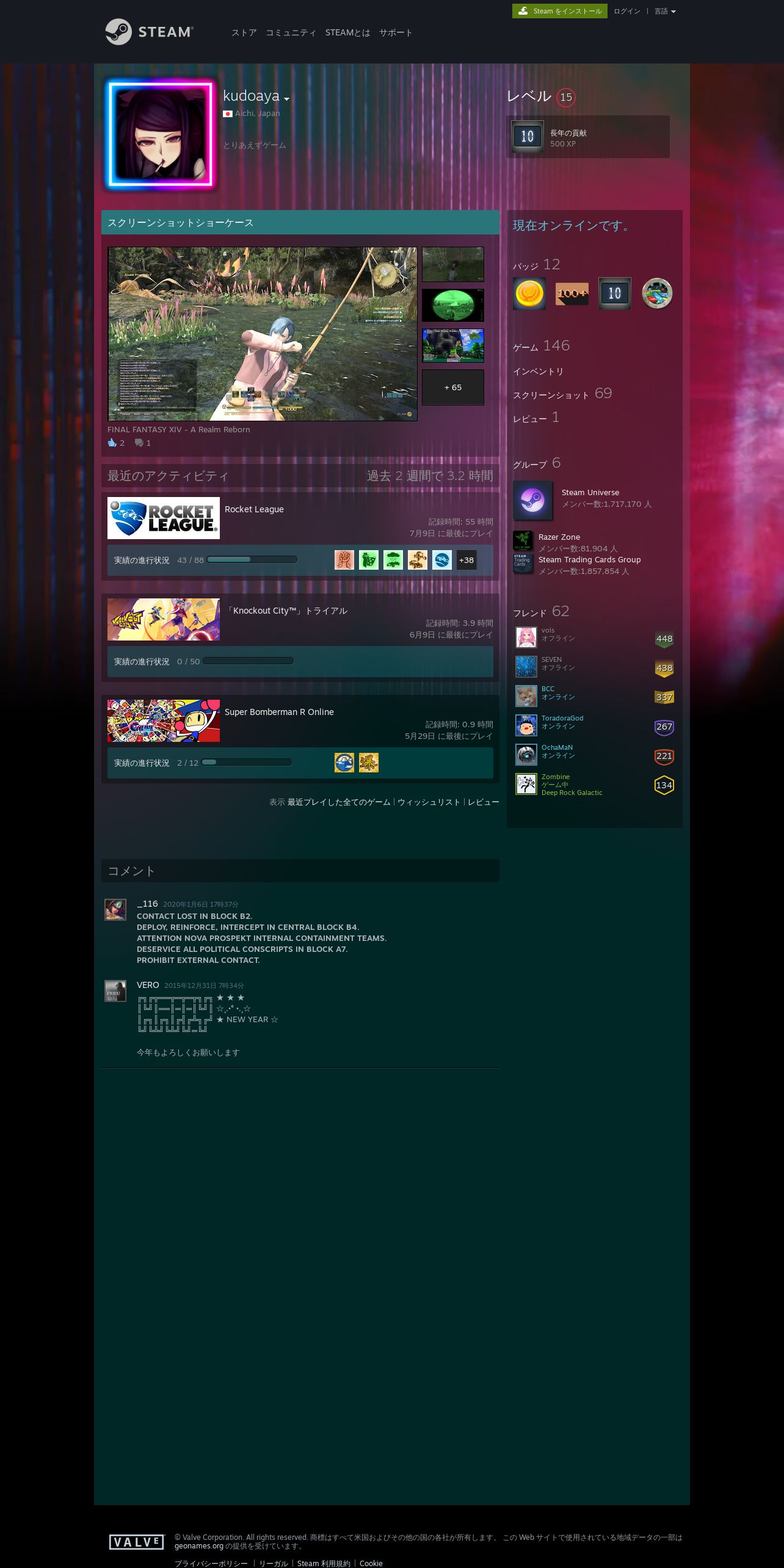Click the gold coin badge icon
Viewport: 784px width, 1568px height.
pyautogui.click(x=529, y=294)
